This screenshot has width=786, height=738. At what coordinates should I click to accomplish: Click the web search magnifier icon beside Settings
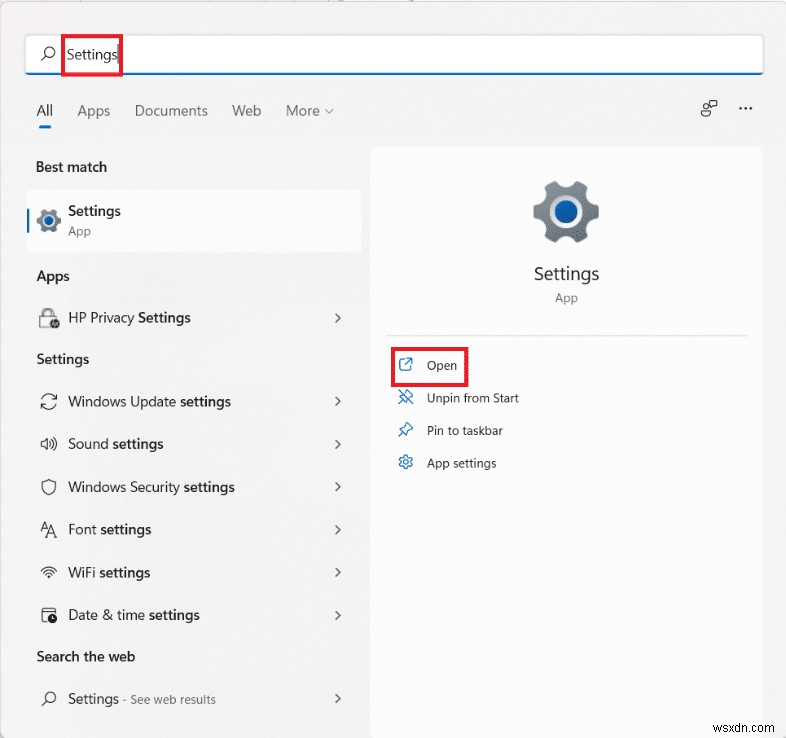[x=49, y=698]
